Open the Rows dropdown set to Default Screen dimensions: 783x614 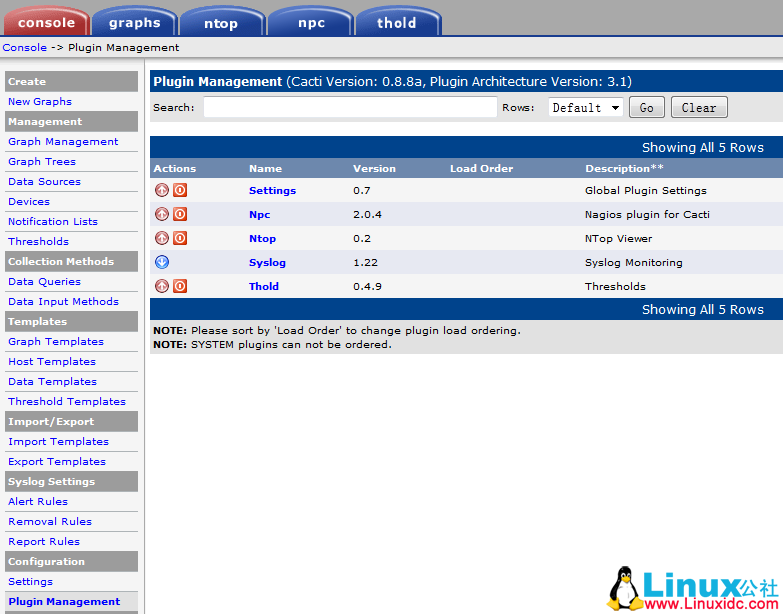pyautogui.click(x=586, y=107)
